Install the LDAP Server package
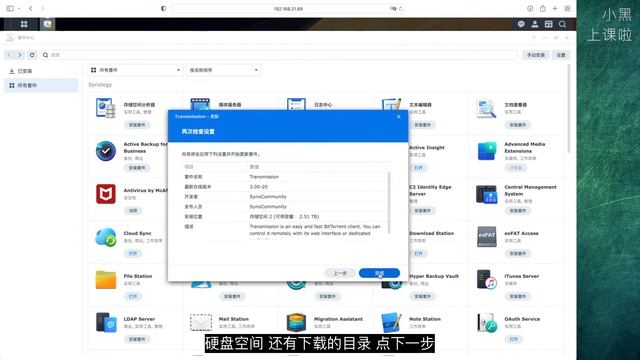The height and width of the screenshot is (360, 640). pos(137,339)
